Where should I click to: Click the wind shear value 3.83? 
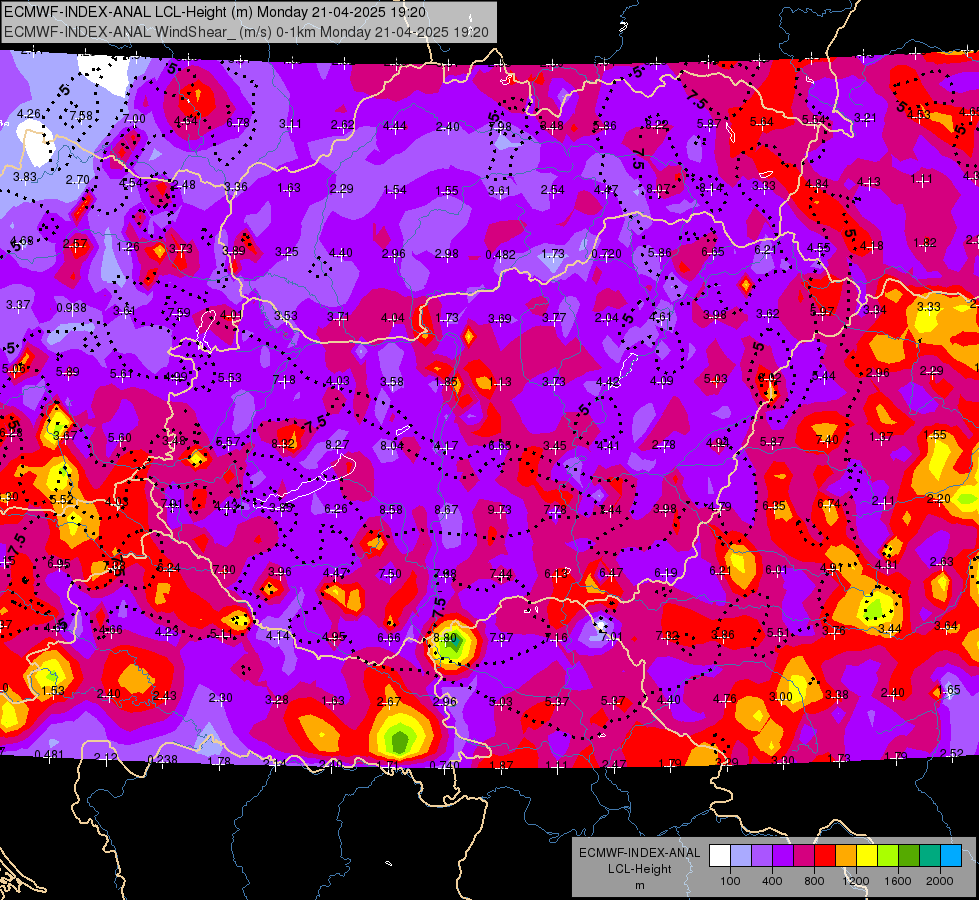click(25, 177)
